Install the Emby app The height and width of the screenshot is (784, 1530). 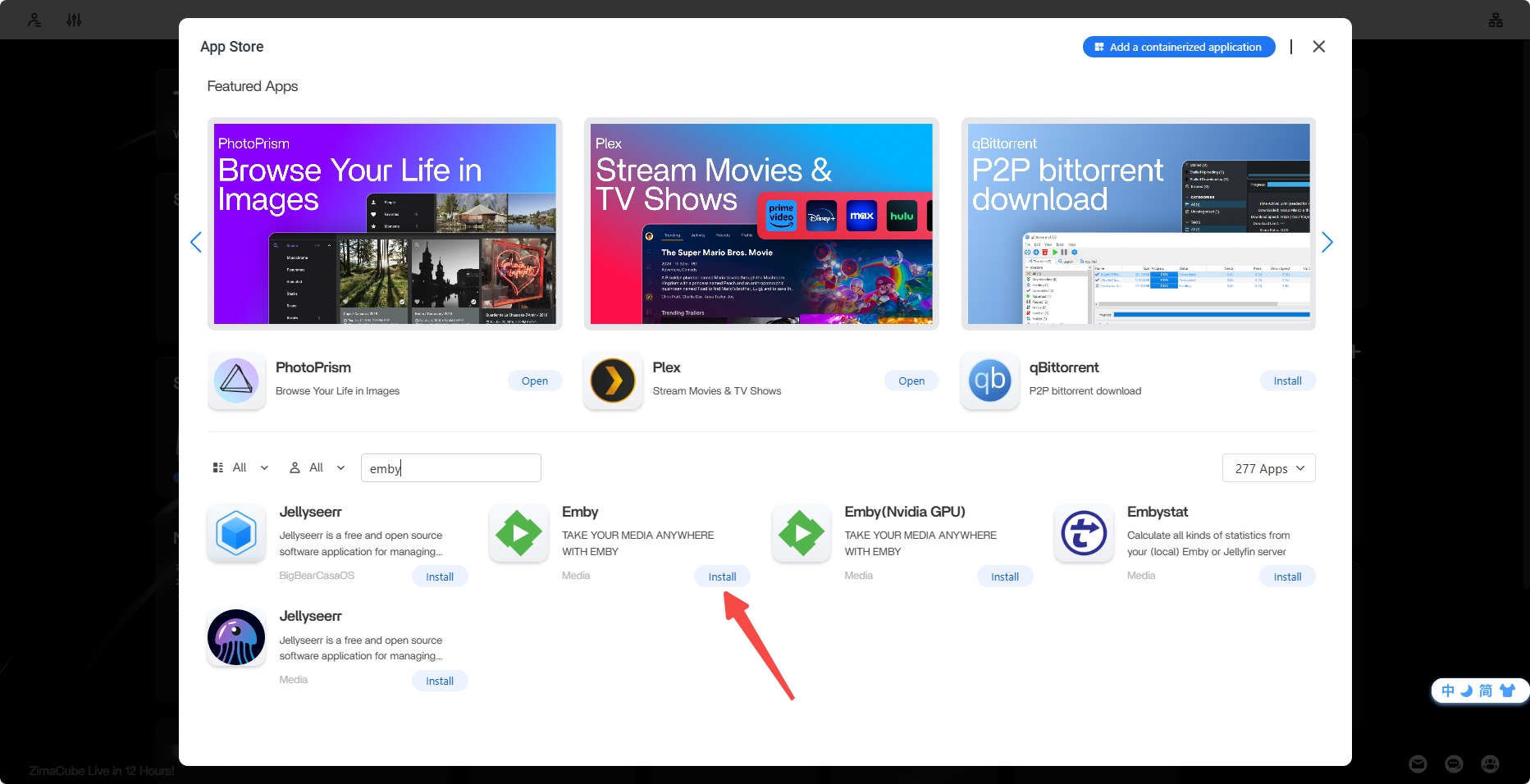[723, 577]
